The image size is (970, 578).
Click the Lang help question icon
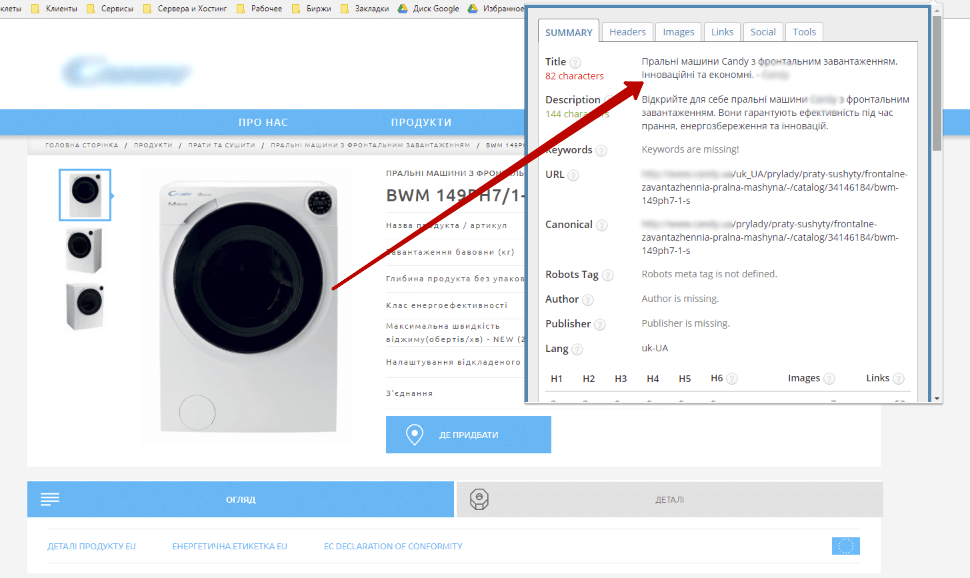click(x=577, y=350)
